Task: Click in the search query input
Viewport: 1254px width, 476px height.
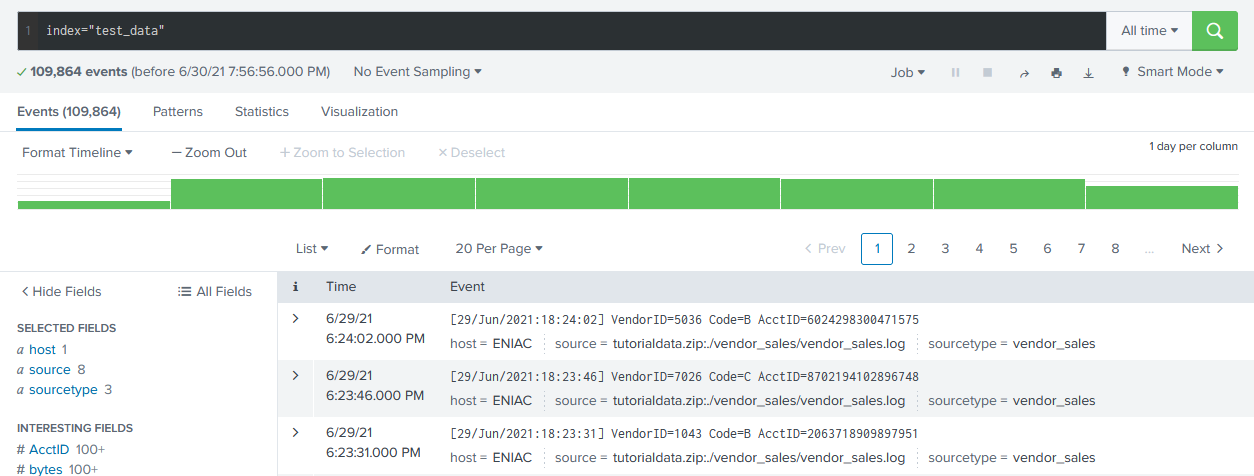Action: click(570, 31)
